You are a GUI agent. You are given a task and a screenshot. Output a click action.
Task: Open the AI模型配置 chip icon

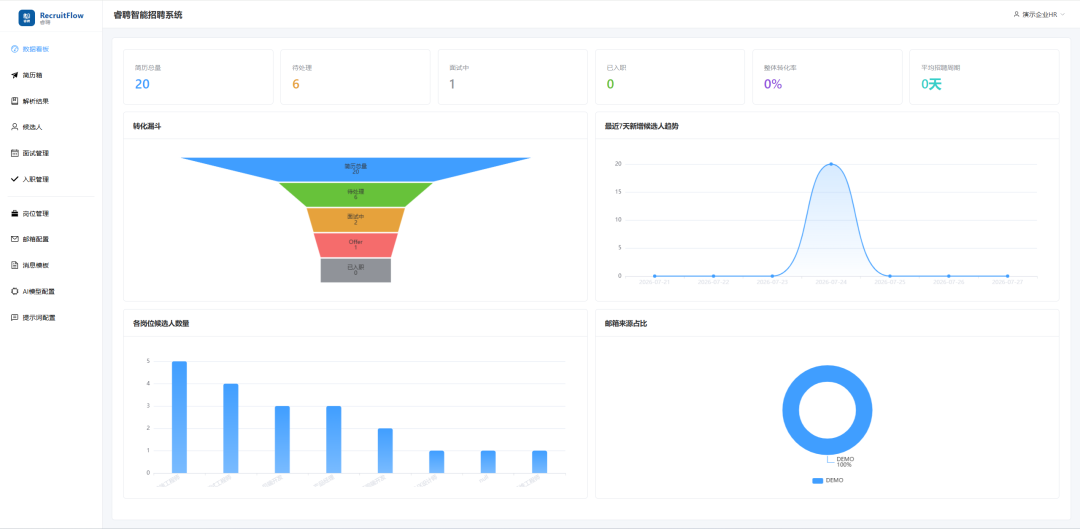tap(15, 291)
